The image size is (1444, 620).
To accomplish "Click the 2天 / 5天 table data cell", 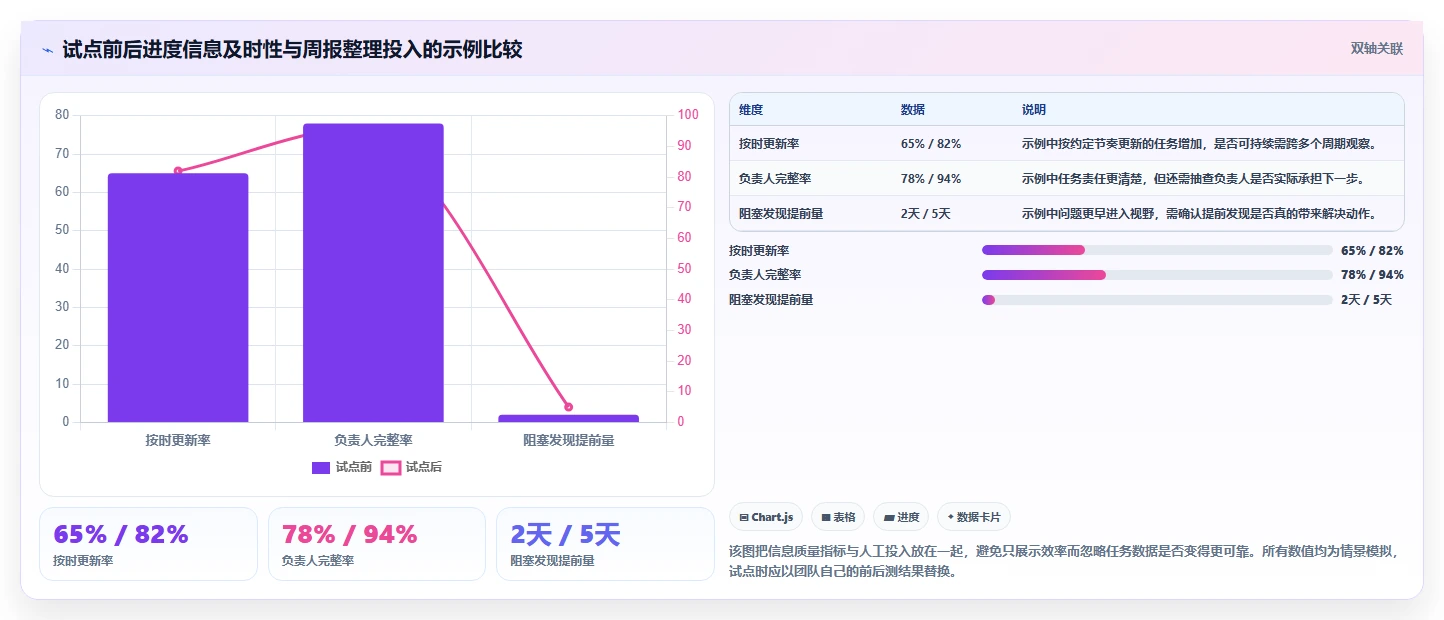I will pos(926,214).
